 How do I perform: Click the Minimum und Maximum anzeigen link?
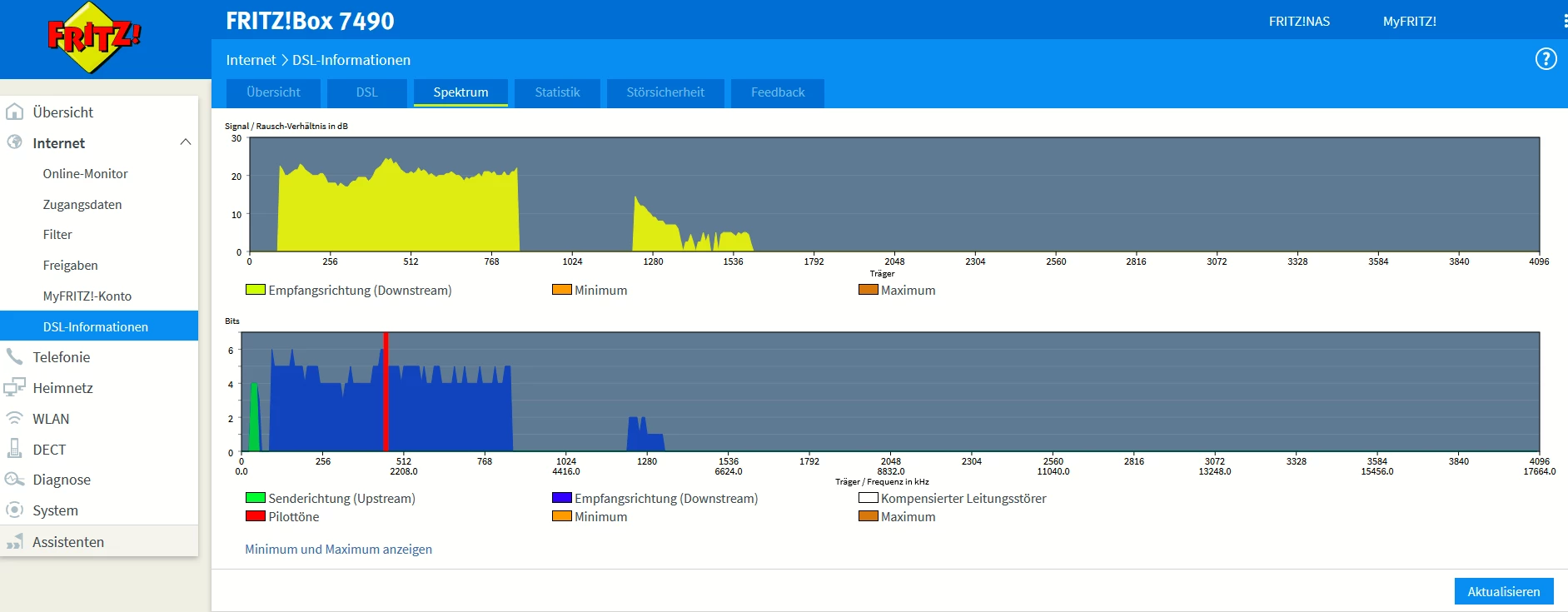pyautogui.click(x=338, y=550)
